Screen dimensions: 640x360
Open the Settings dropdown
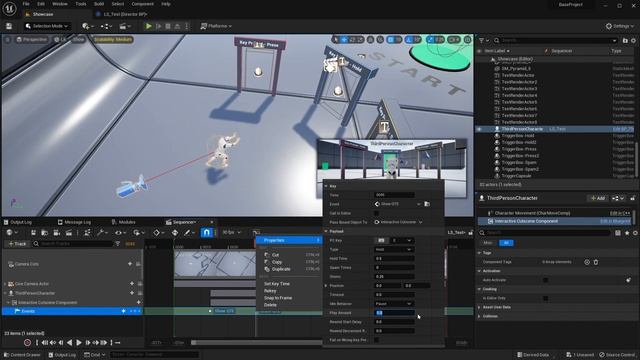click(x=620, y=26)
